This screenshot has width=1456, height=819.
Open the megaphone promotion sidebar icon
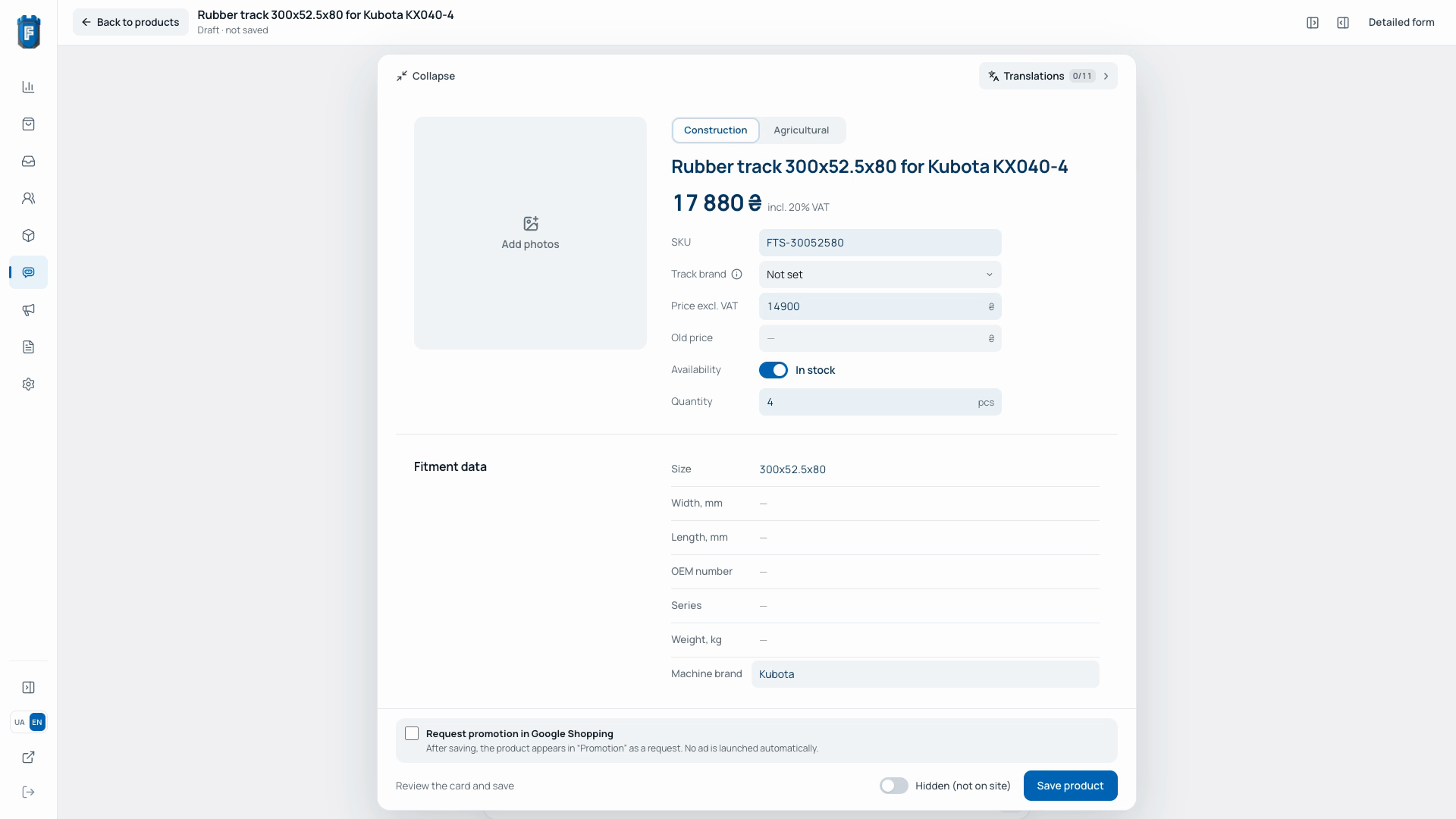point(28,310)
